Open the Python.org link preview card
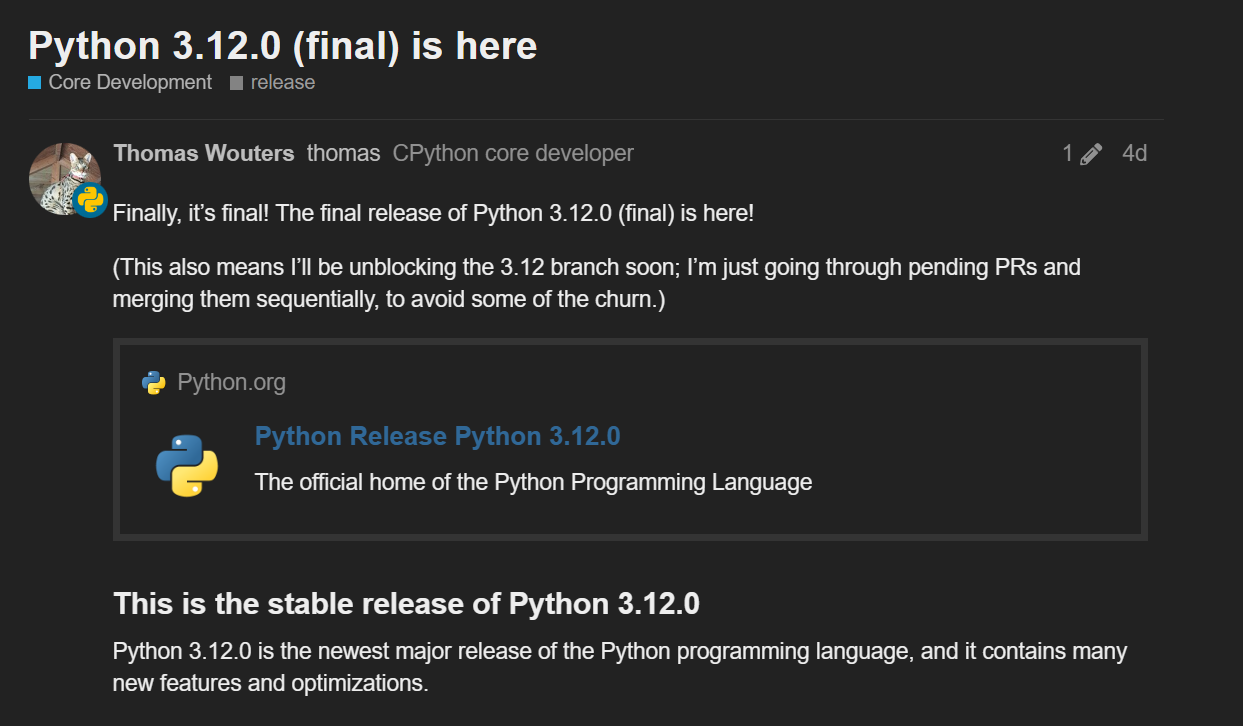Viewport: 1243px width, 726px height. (x=629, y=440)
